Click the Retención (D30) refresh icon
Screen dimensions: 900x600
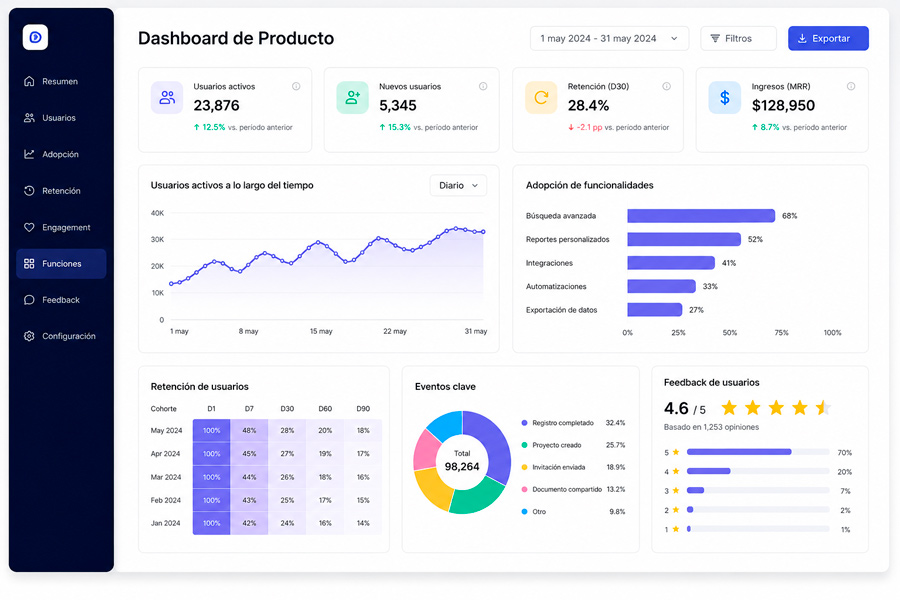coord(541,98)
